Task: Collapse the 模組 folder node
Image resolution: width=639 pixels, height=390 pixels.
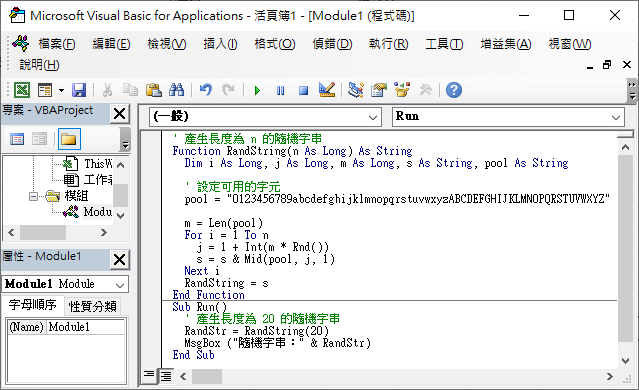Action: tap(33, 196)
